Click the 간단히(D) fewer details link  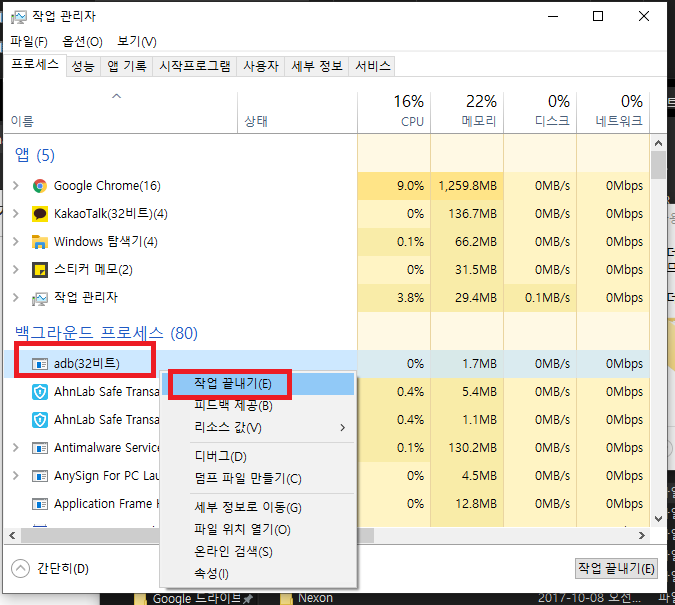[x=63, y=569]
